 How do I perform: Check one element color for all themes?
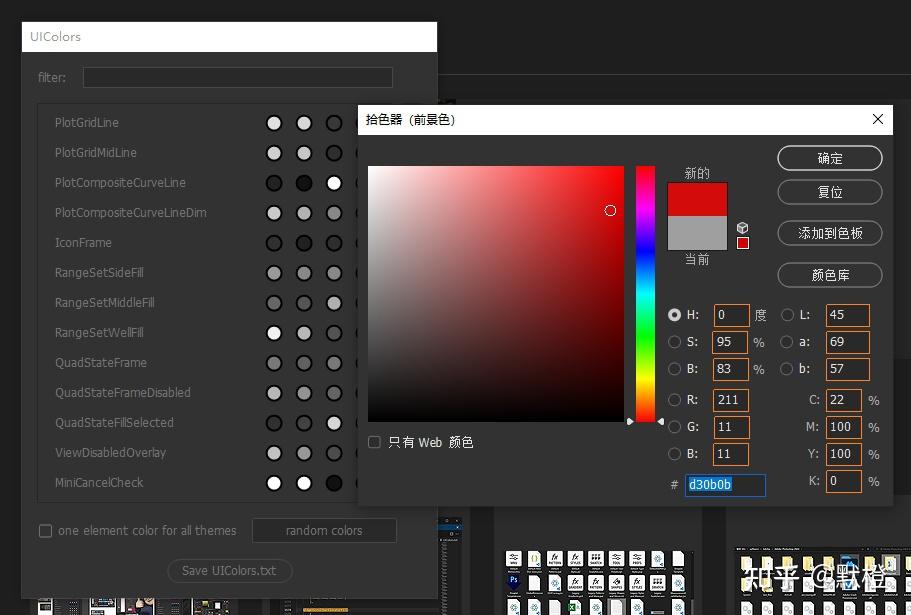pos(45,531)
